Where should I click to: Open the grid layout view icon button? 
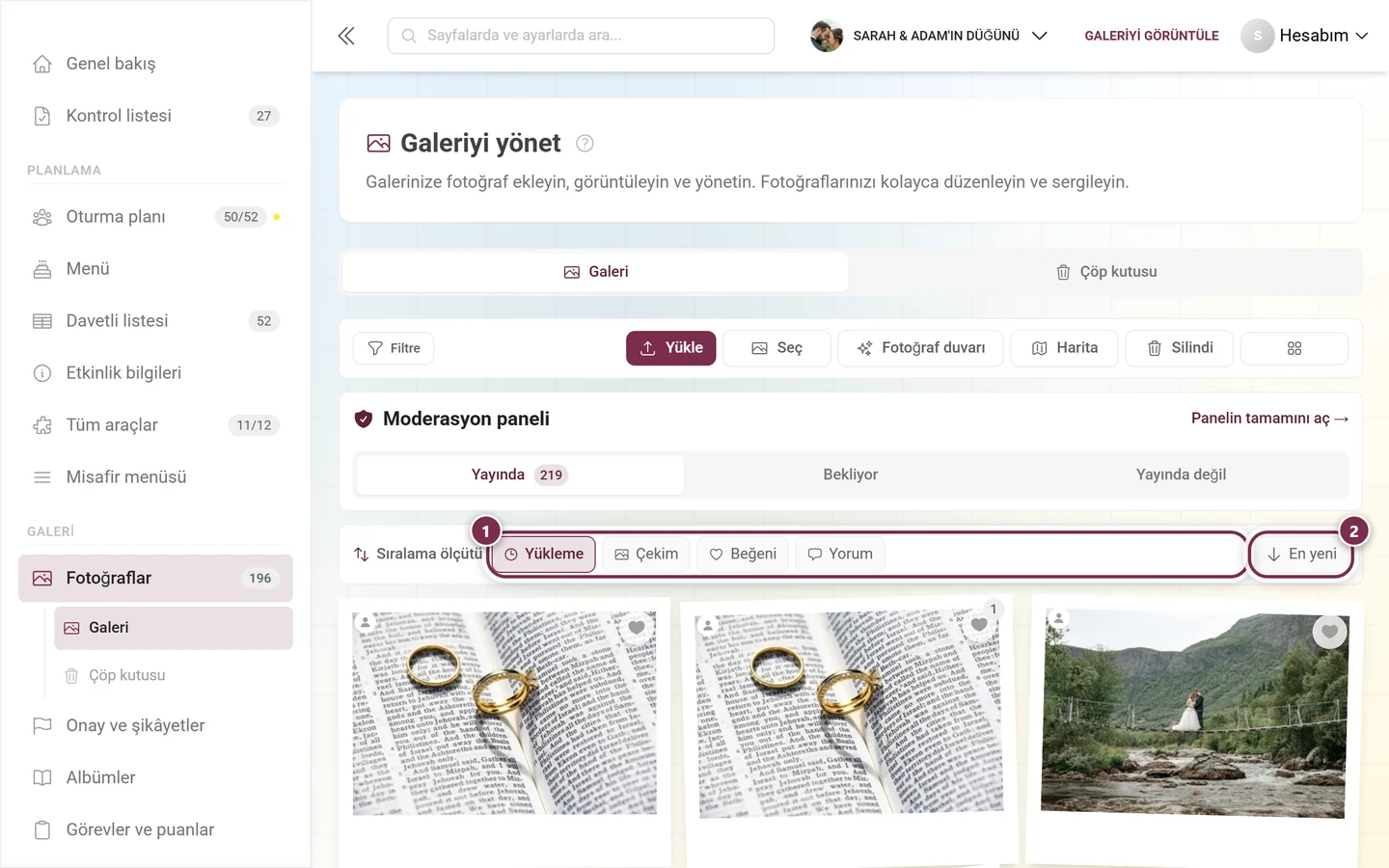click(x=1294, y=348)
